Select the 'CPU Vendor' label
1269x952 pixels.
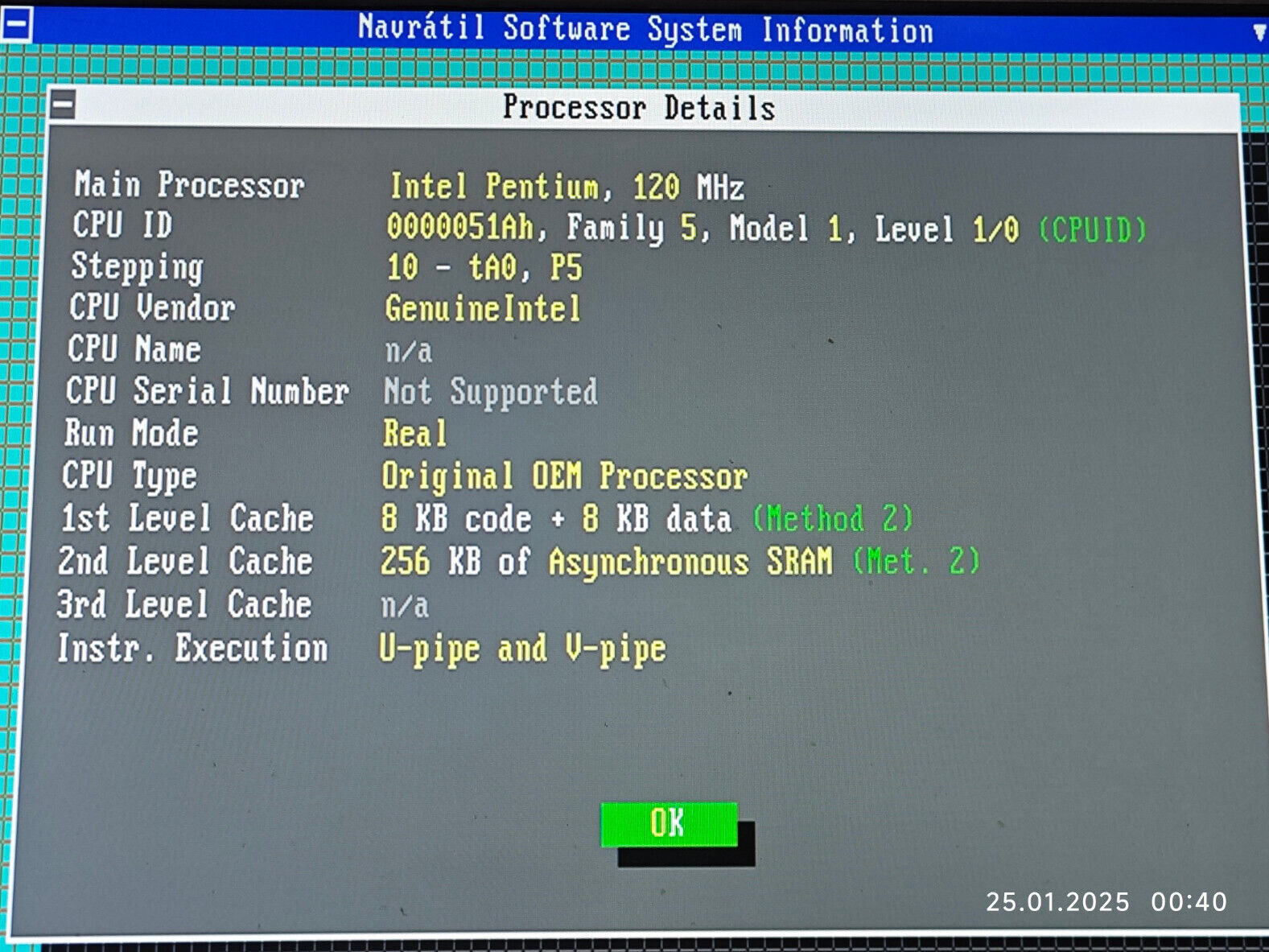pos(152,307)
